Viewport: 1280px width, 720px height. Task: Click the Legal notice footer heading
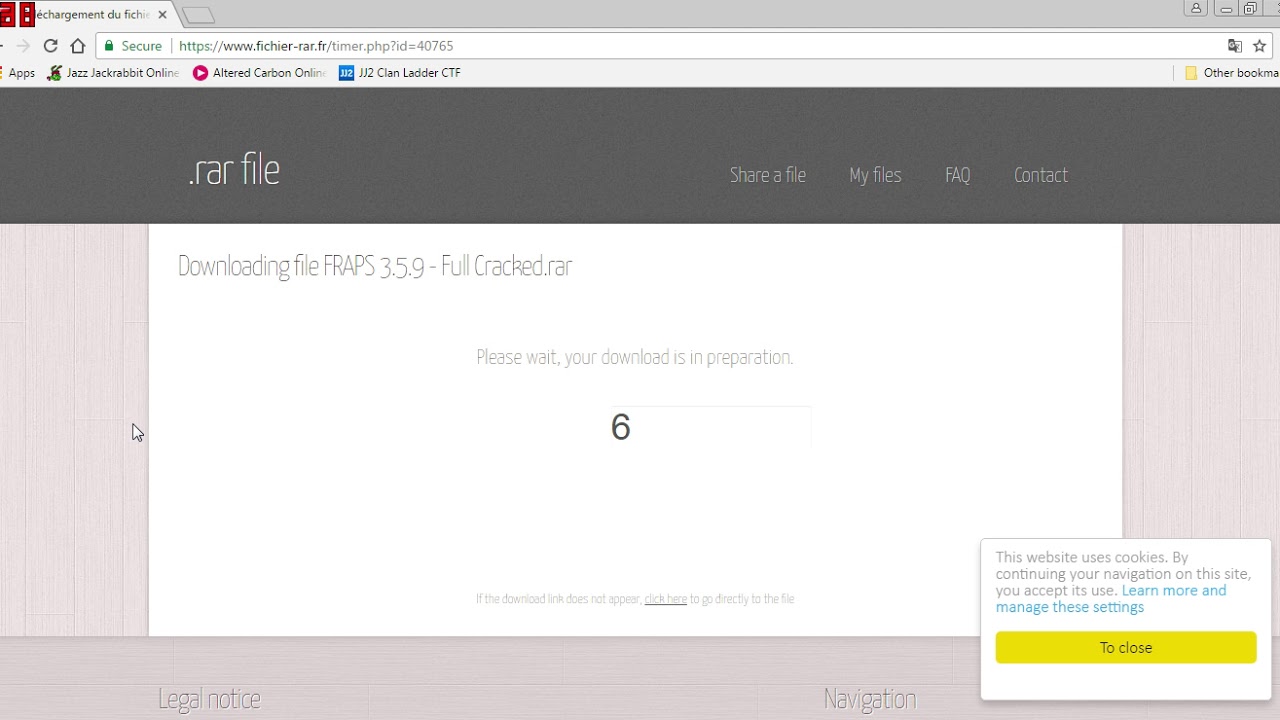209,699
